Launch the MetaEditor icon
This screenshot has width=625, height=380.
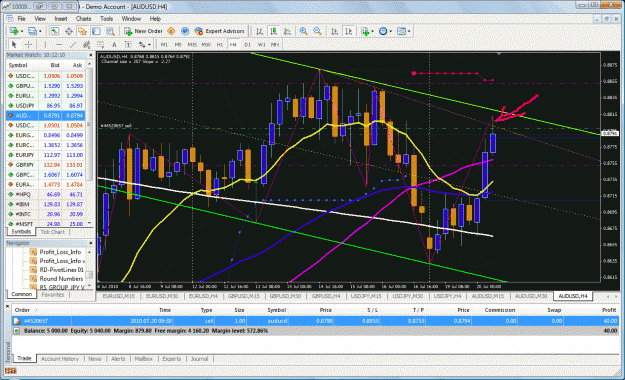[x=171, y=31]
